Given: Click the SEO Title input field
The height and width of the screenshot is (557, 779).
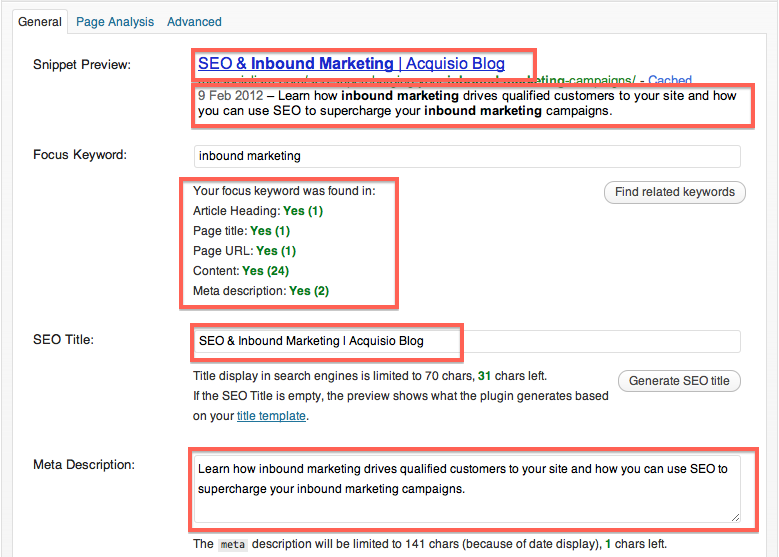Looking at the screenshot, I should click(x=467, y=341).
